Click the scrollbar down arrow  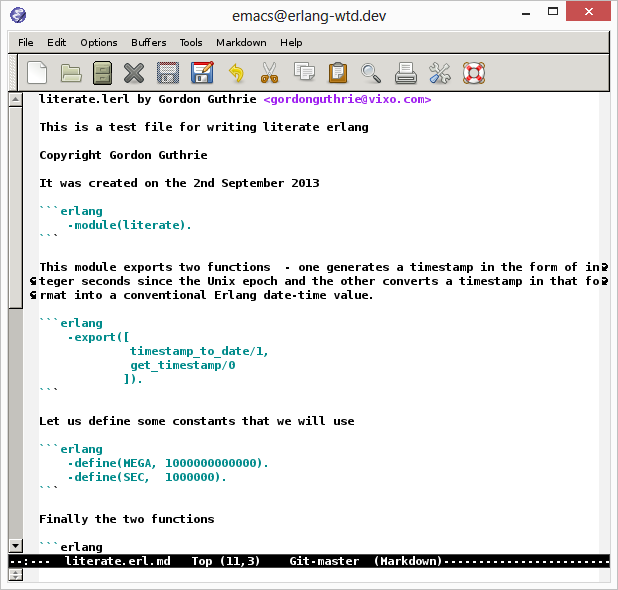[15, 546]
